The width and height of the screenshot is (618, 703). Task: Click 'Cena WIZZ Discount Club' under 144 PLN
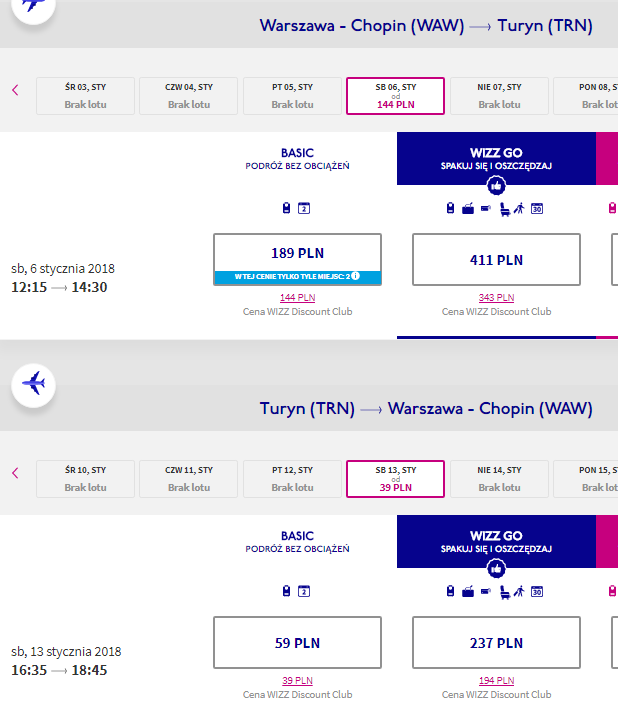pos(297,312)
